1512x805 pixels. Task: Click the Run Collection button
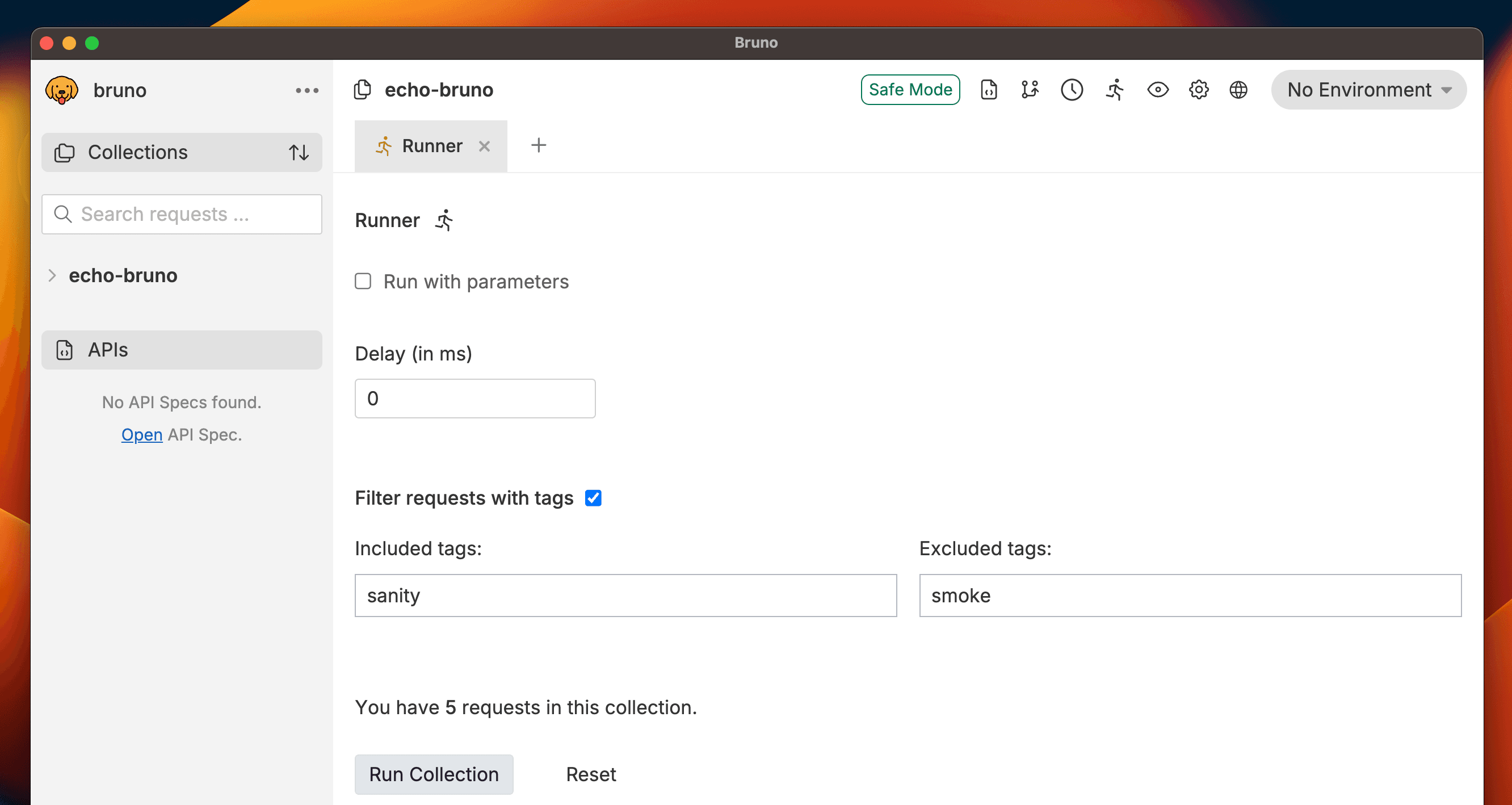click(434, 774)
